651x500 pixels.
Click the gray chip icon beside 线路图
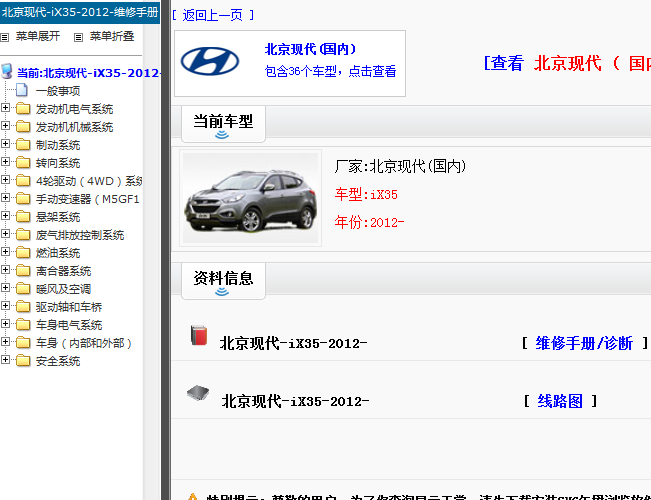[x=198, y=393]
